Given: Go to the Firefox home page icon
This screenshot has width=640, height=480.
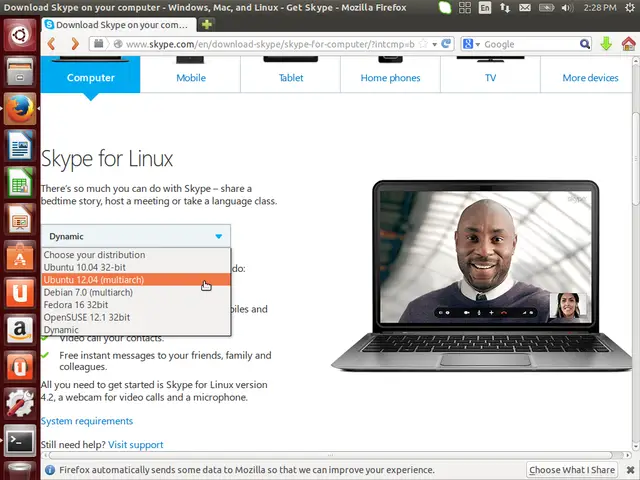Looking at the screenshot, I should tap(629, 44).
